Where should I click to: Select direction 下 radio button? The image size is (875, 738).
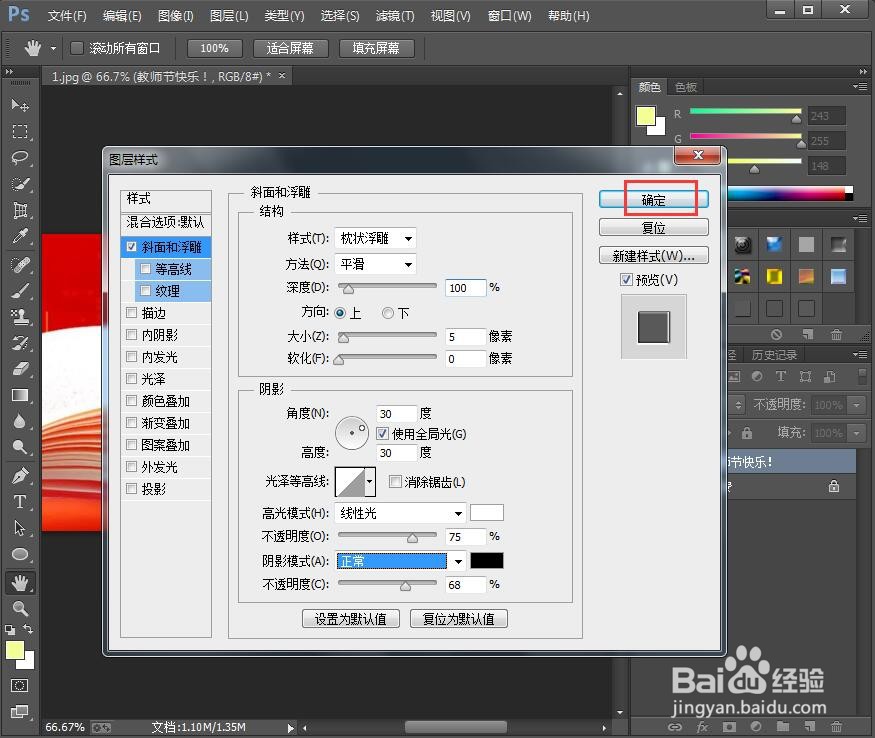pos(388,313)
